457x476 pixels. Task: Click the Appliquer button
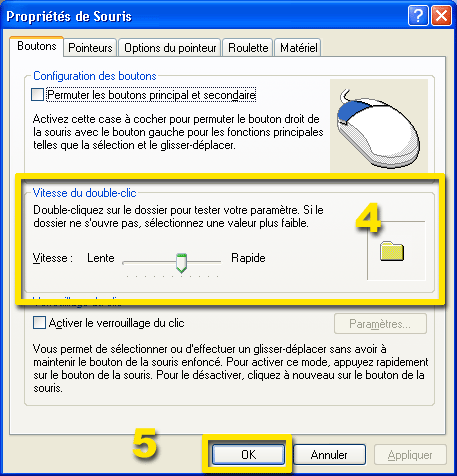pyautogui.click(x=410, y=454)
